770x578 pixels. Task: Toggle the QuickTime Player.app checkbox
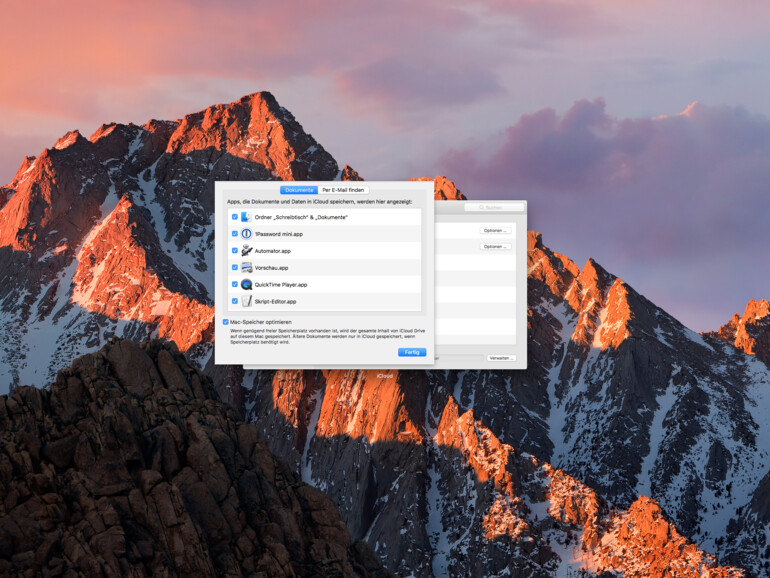[x=235, y=285]
